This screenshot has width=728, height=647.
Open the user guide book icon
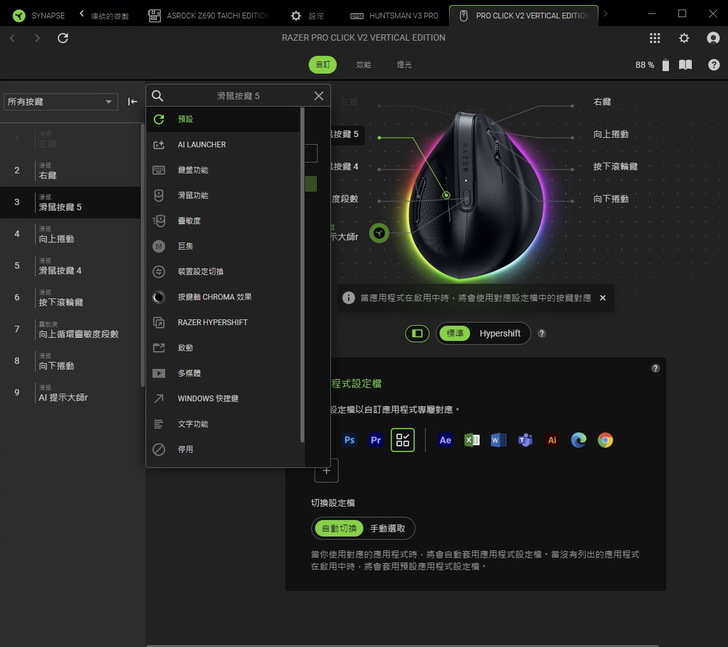click(685, 65)
